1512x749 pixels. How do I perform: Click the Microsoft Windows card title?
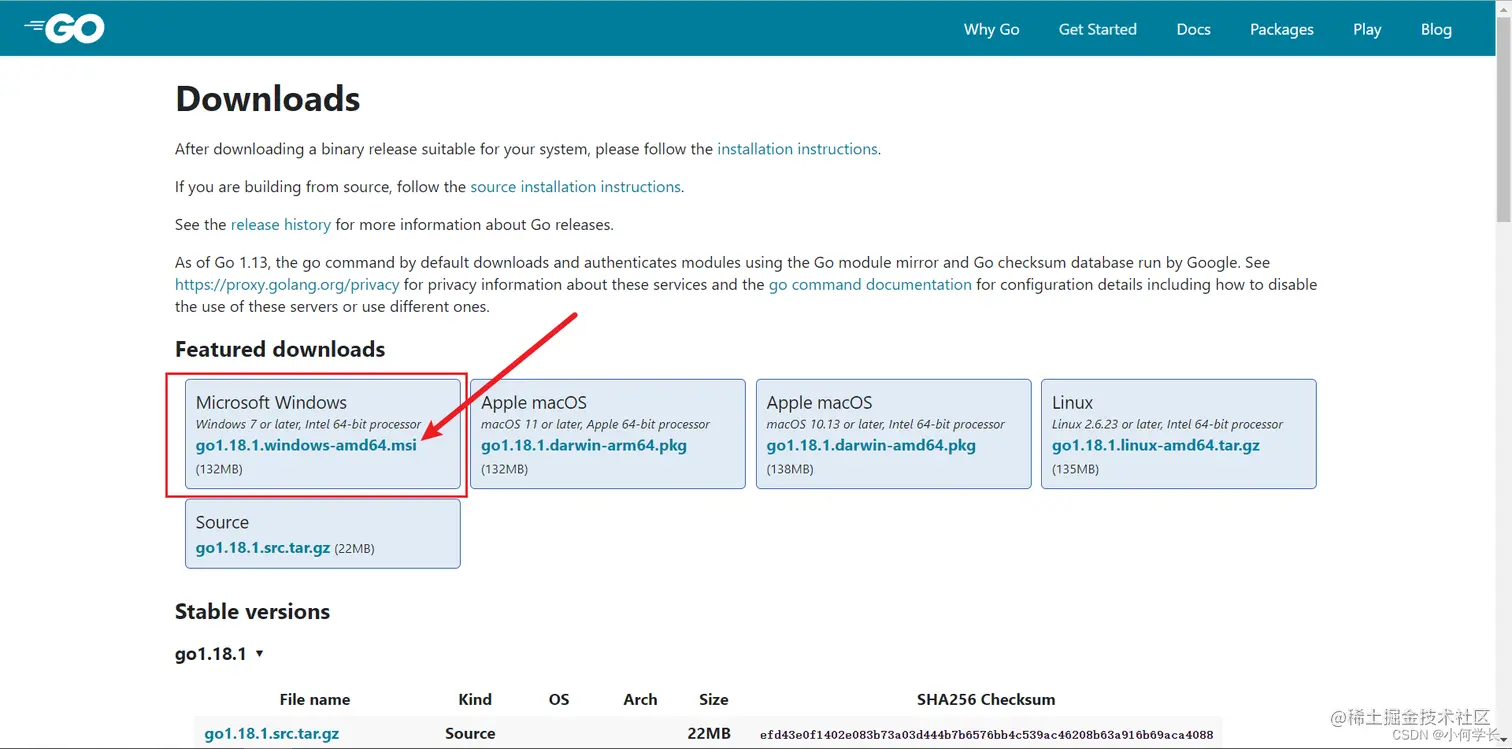[271, 402]
